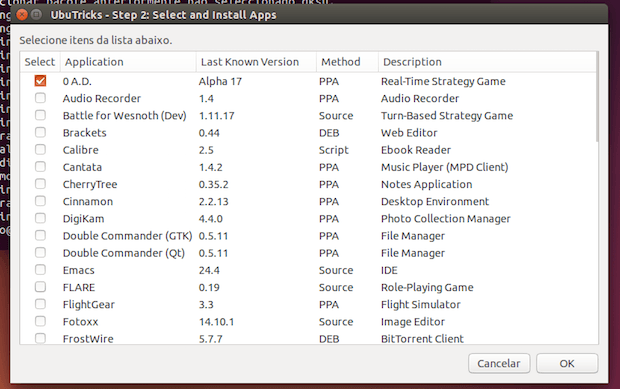The image size is (620, 389).
Task: Click the 'CherryTree' application name
Action: [90, 185]
